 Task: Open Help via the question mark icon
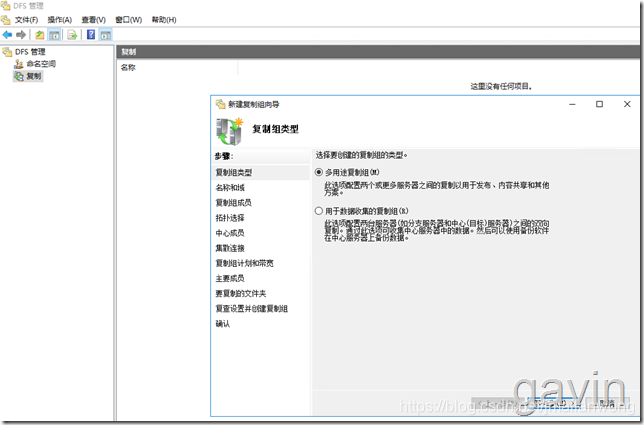pyautogui.click(x=91, y=35)
